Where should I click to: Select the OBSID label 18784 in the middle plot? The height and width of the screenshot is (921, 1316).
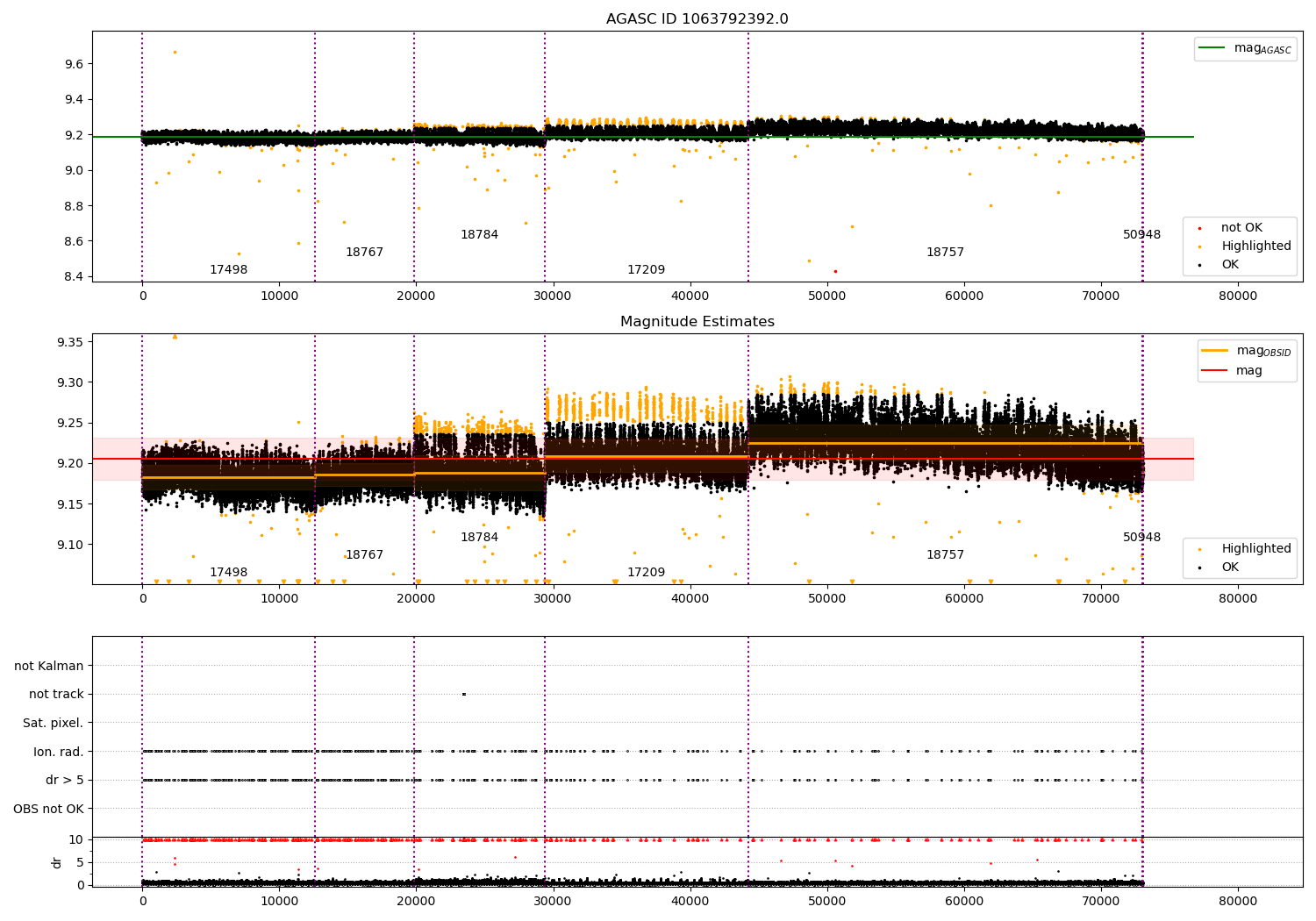coord(479,538)
